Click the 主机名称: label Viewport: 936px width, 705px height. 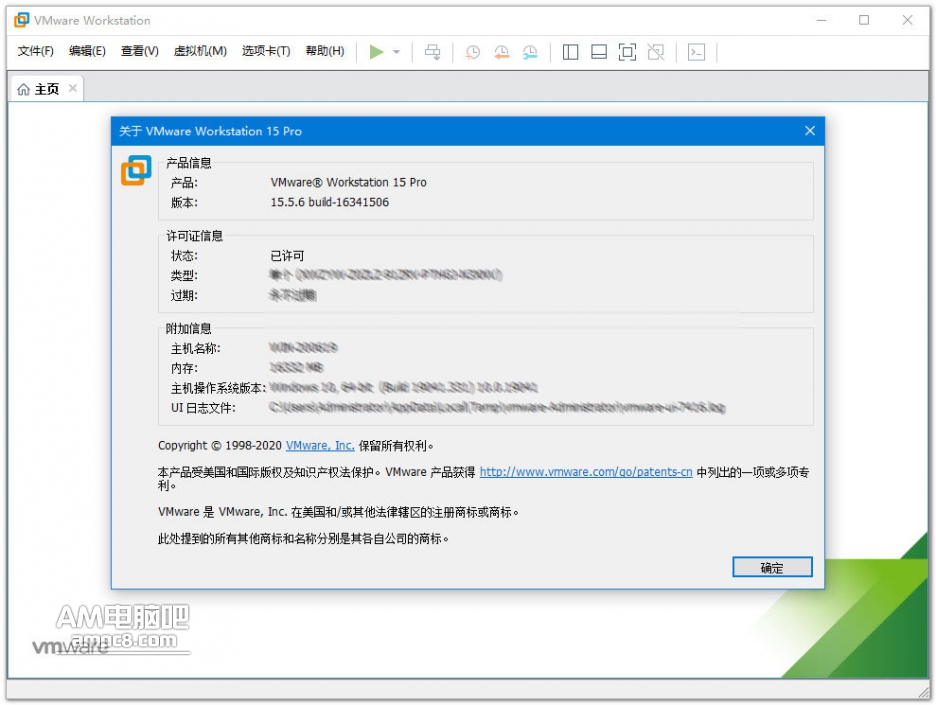pos(196,348)
